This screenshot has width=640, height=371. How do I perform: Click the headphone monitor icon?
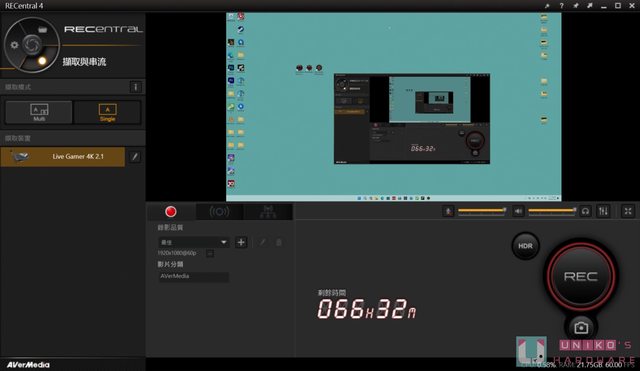[x=585, y=211]
